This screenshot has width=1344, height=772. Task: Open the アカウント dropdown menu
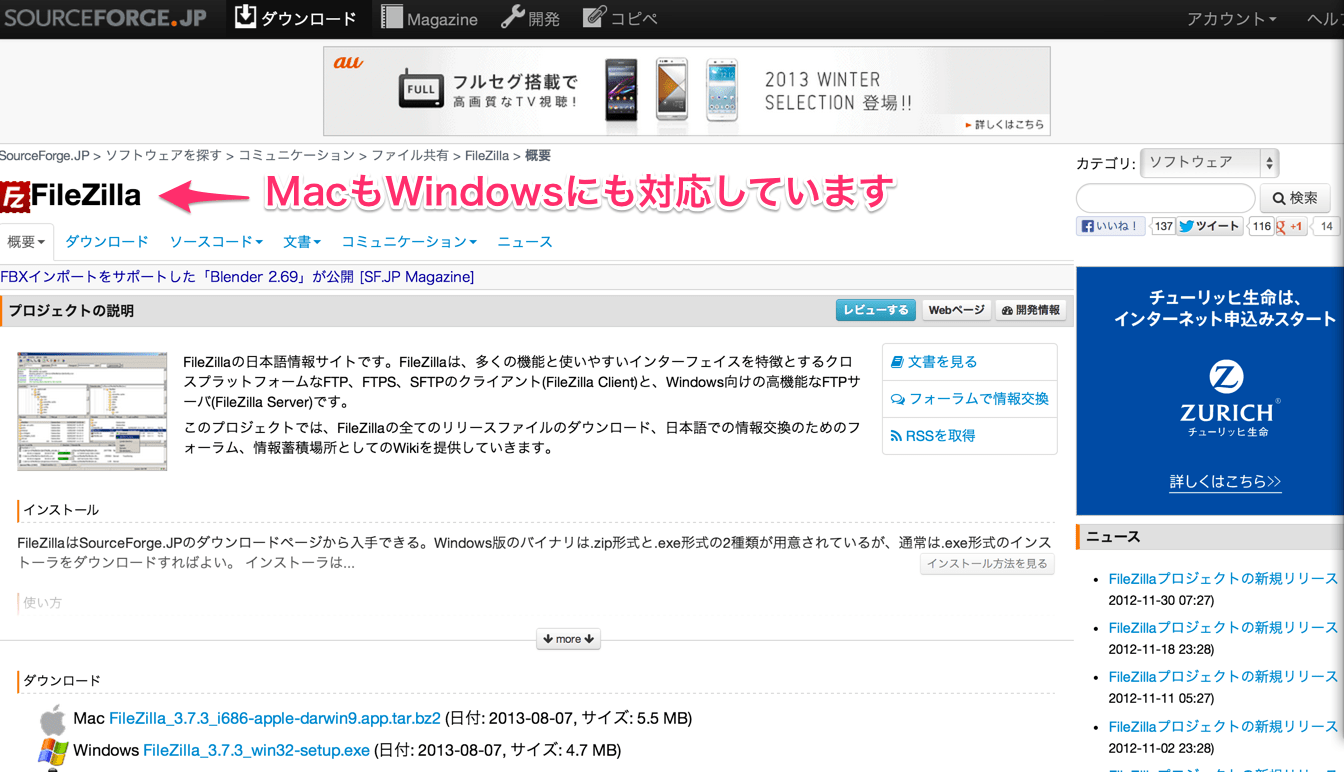[x=1231, y=19]
